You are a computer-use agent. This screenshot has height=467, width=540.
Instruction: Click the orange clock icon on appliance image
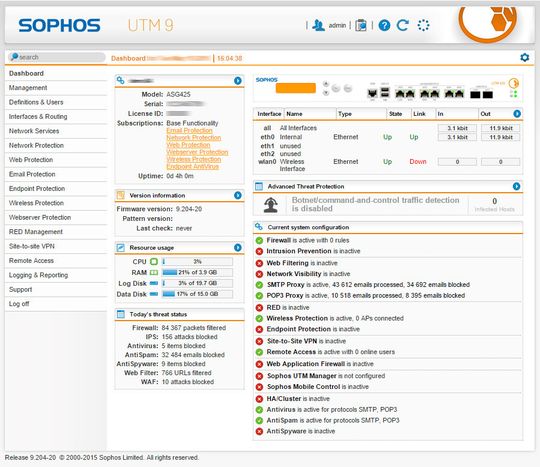(513, 83)
